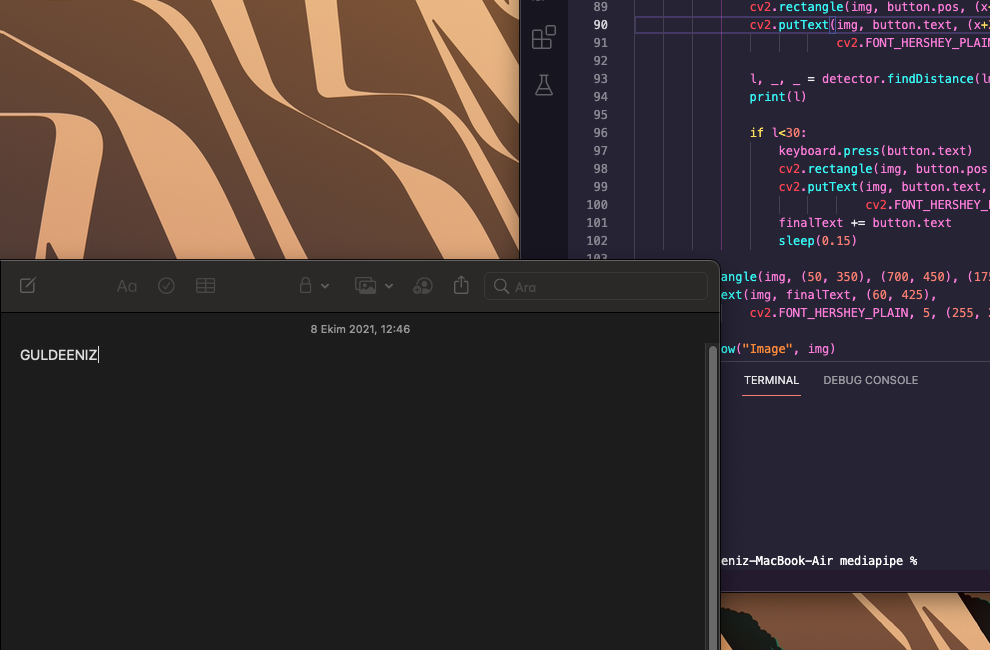This screenshot has width=990, height=650.
Task: Share note with collaborator icon
Action: pyautogui.click(x=422, y=286)
